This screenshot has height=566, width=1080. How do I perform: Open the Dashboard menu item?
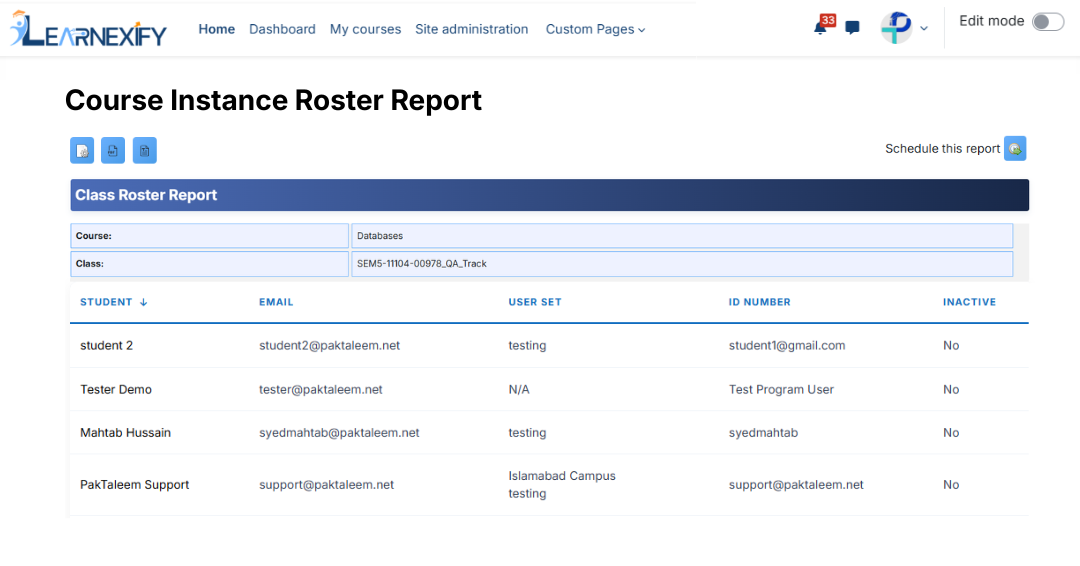(282, 30)
